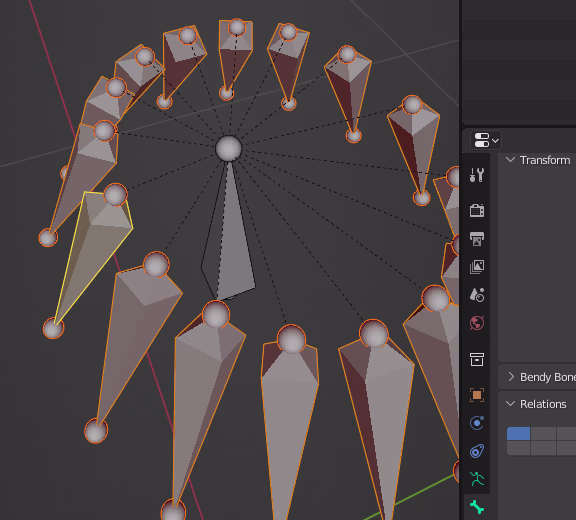Open the Object Constraints properties tab
Image resolution: width=576 pixels, height=520 pixels.
[x=477, y=451]
